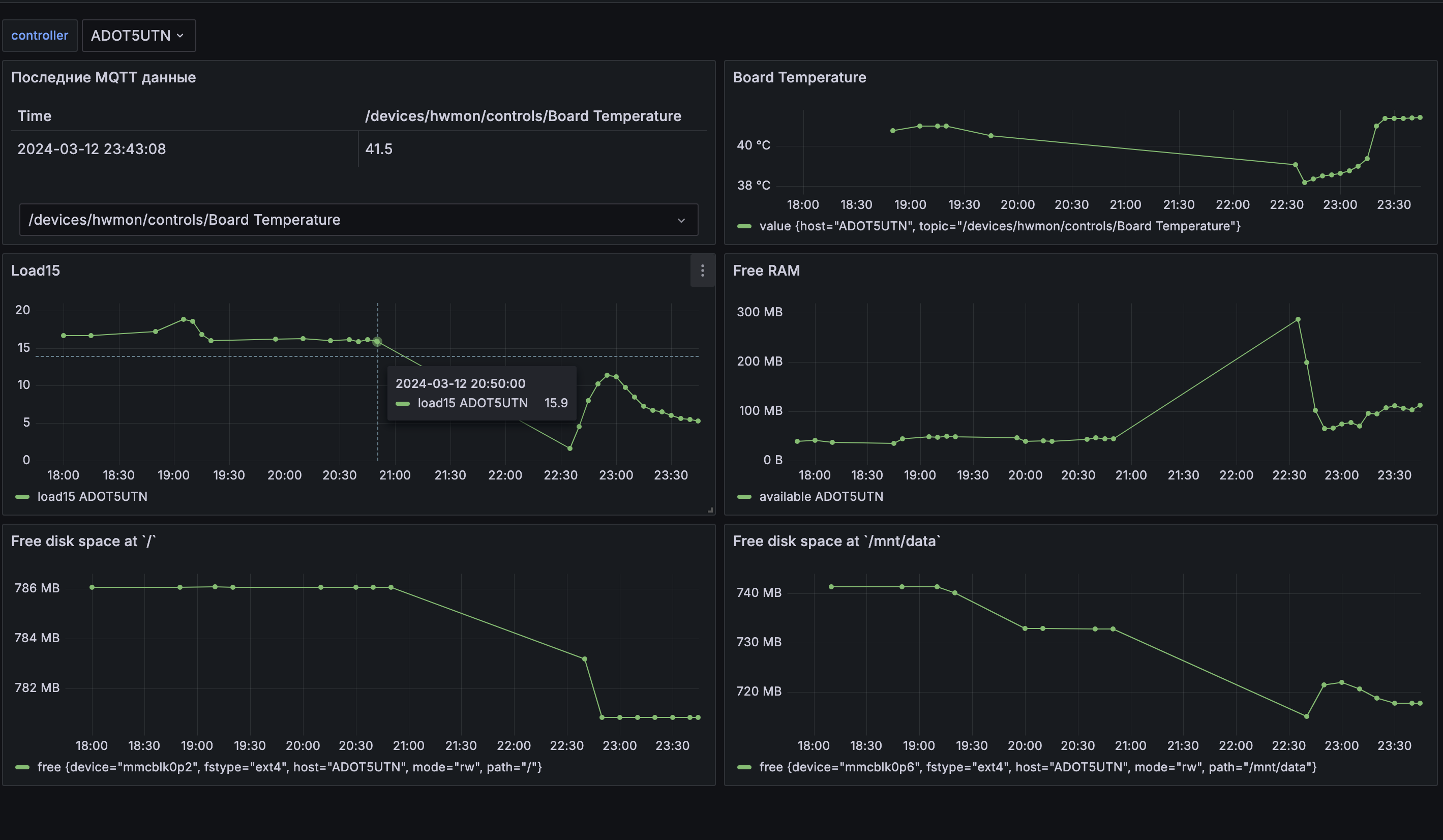Expand the Board Temperature topic selector
This screenshot has height=840, width=1443.
(x=358, y=219)
